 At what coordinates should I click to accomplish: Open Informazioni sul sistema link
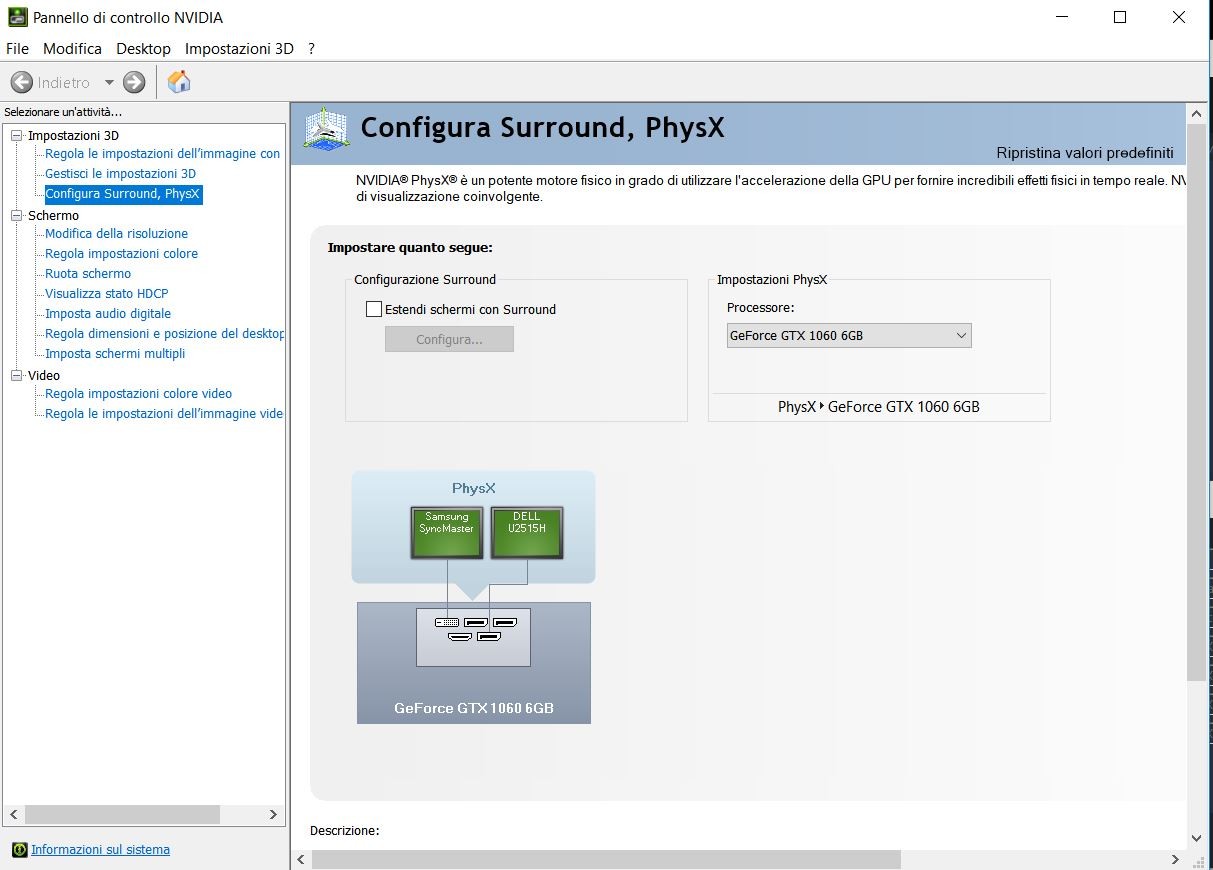coord(100,850)
